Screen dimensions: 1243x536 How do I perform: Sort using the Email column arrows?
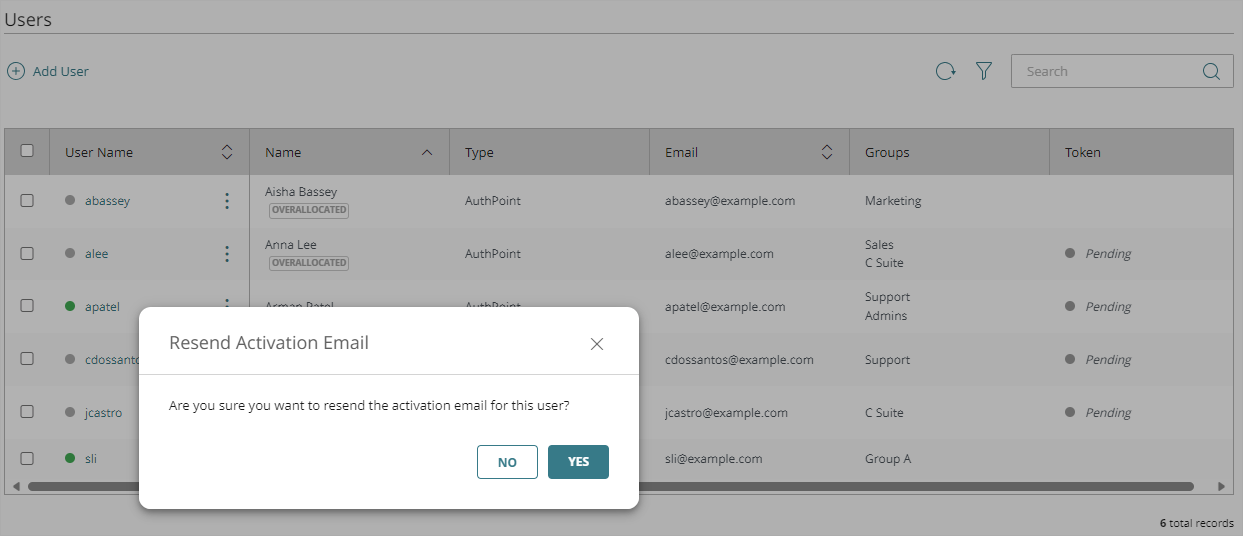click(x=827, y=152)
